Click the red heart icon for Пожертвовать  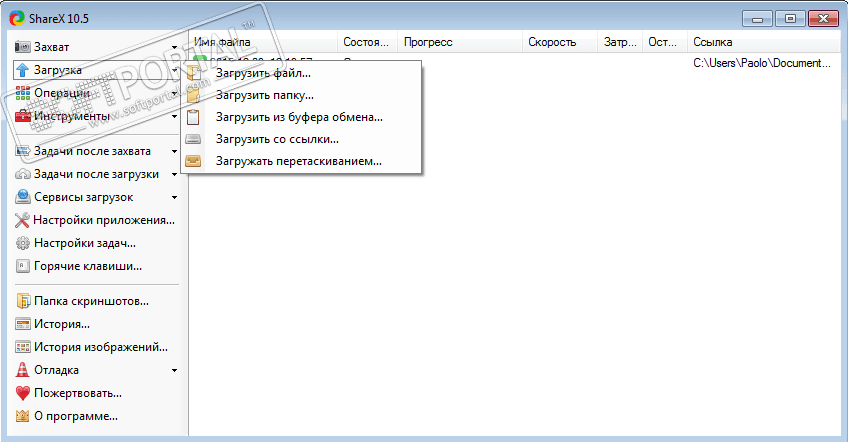click(22, 393)
